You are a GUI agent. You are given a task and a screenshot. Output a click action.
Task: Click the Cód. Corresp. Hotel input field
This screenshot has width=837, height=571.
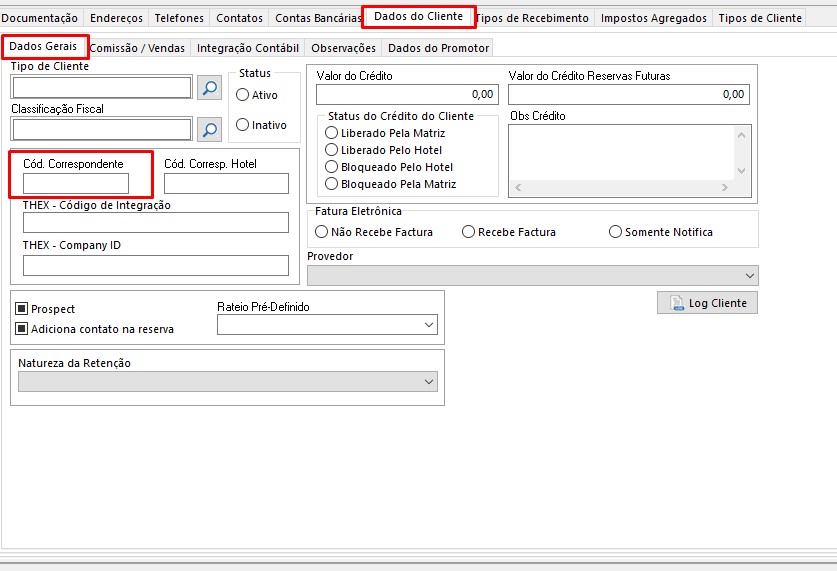click(226, 184)
